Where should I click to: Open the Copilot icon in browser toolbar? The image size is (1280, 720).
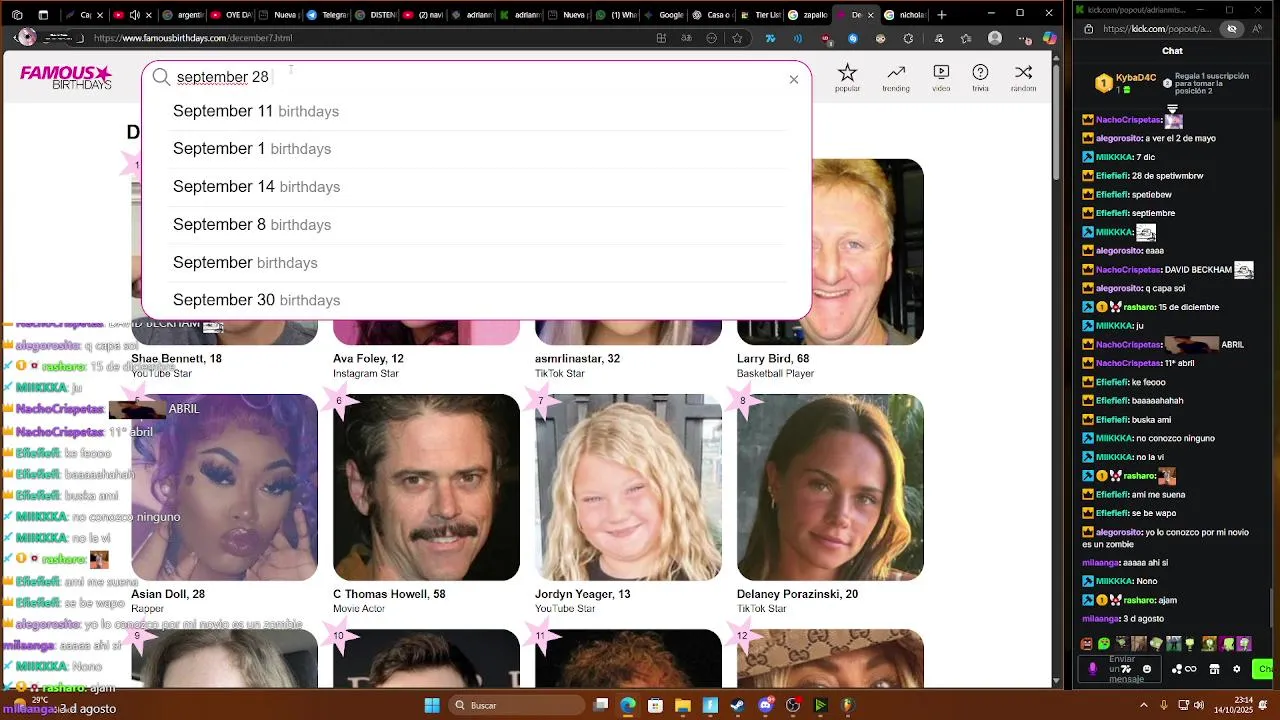pos(1049,38)
